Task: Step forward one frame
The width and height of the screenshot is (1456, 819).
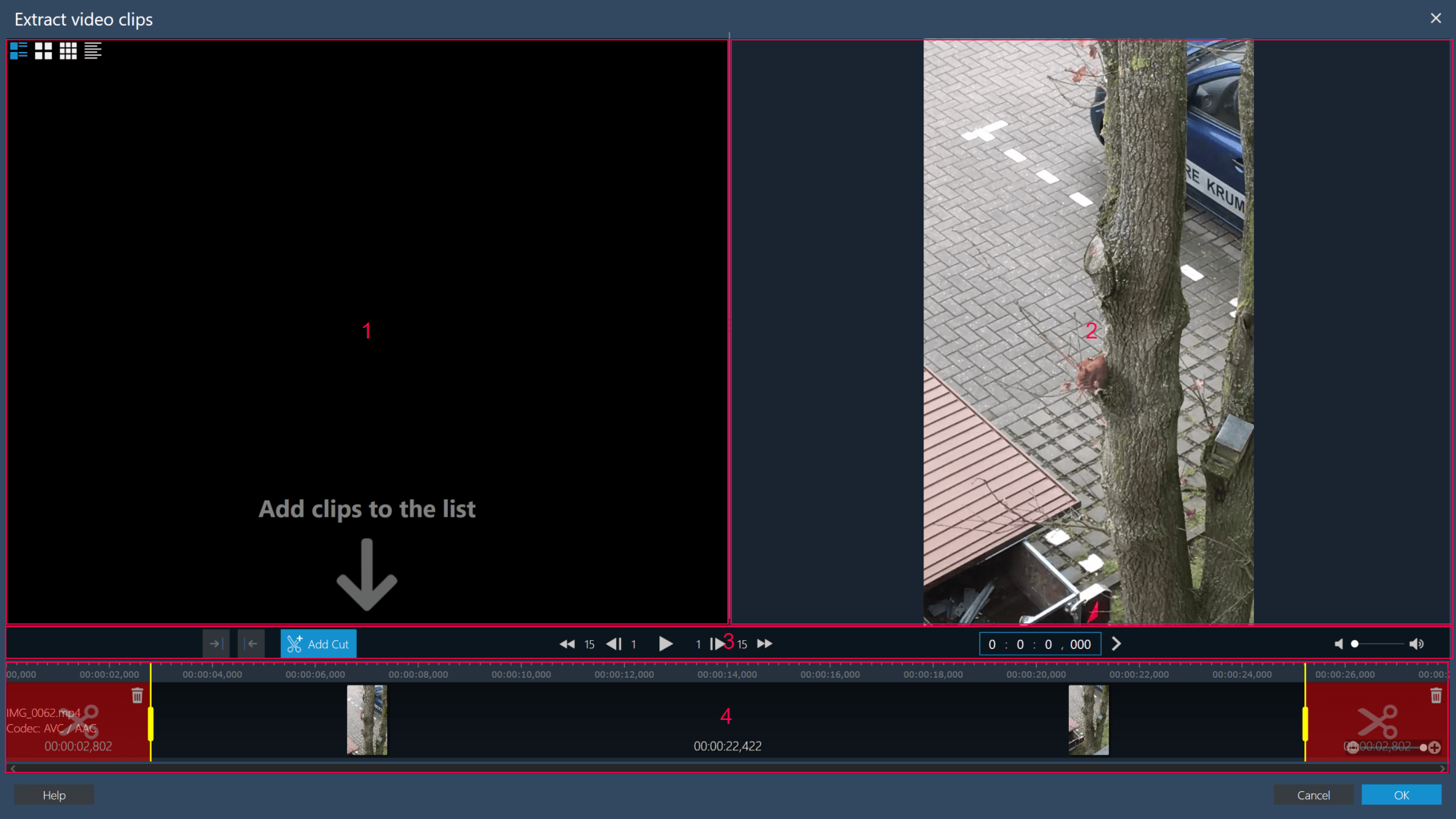Action: click(717, 644)
